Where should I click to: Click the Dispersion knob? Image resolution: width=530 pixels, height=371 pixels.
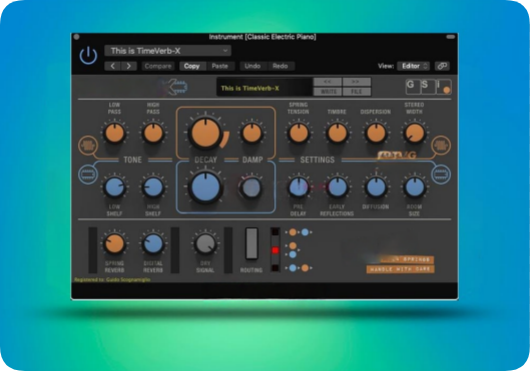[376, 133]
